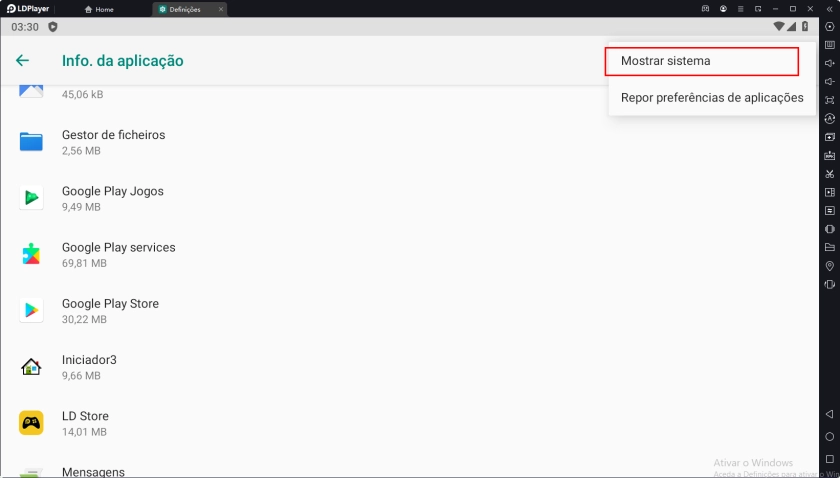Screen dimensions: 840x478
Task: Open user account icon in title bar
Action: 723,9
